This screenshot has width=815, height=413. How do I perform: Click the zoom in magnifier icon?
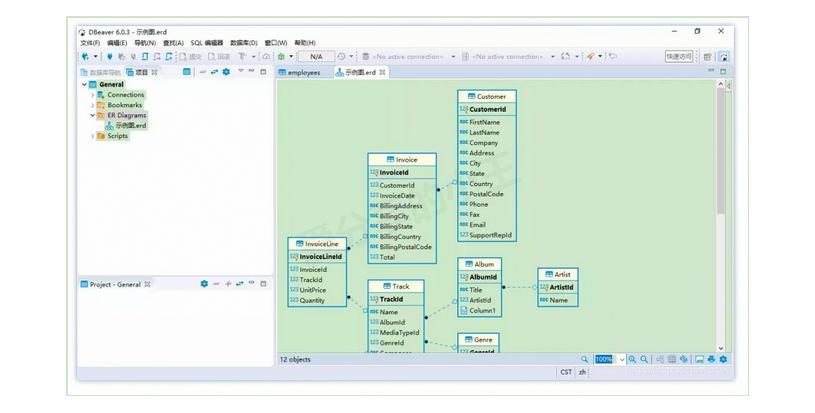(633, 359)
